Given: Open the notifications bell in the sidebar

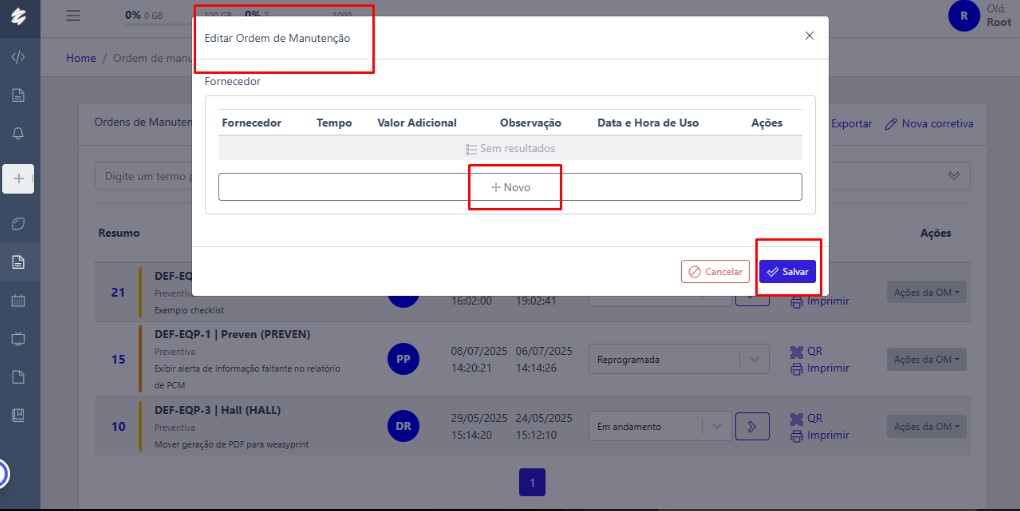Looking at the screenshot, I should click(x=18, y=133).
